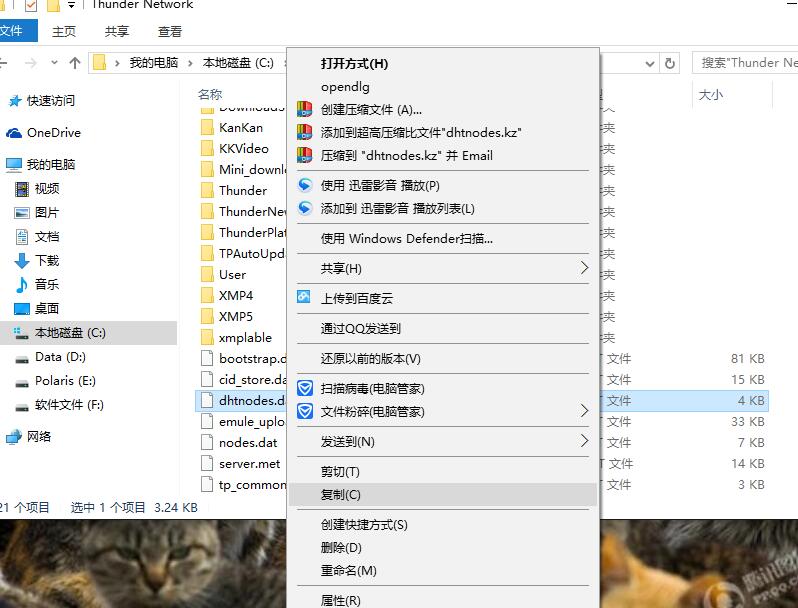The width and height of the screenshot is (798, 608).
Task: Click the 百度云 upload icon
Action: tap(304, 297)
